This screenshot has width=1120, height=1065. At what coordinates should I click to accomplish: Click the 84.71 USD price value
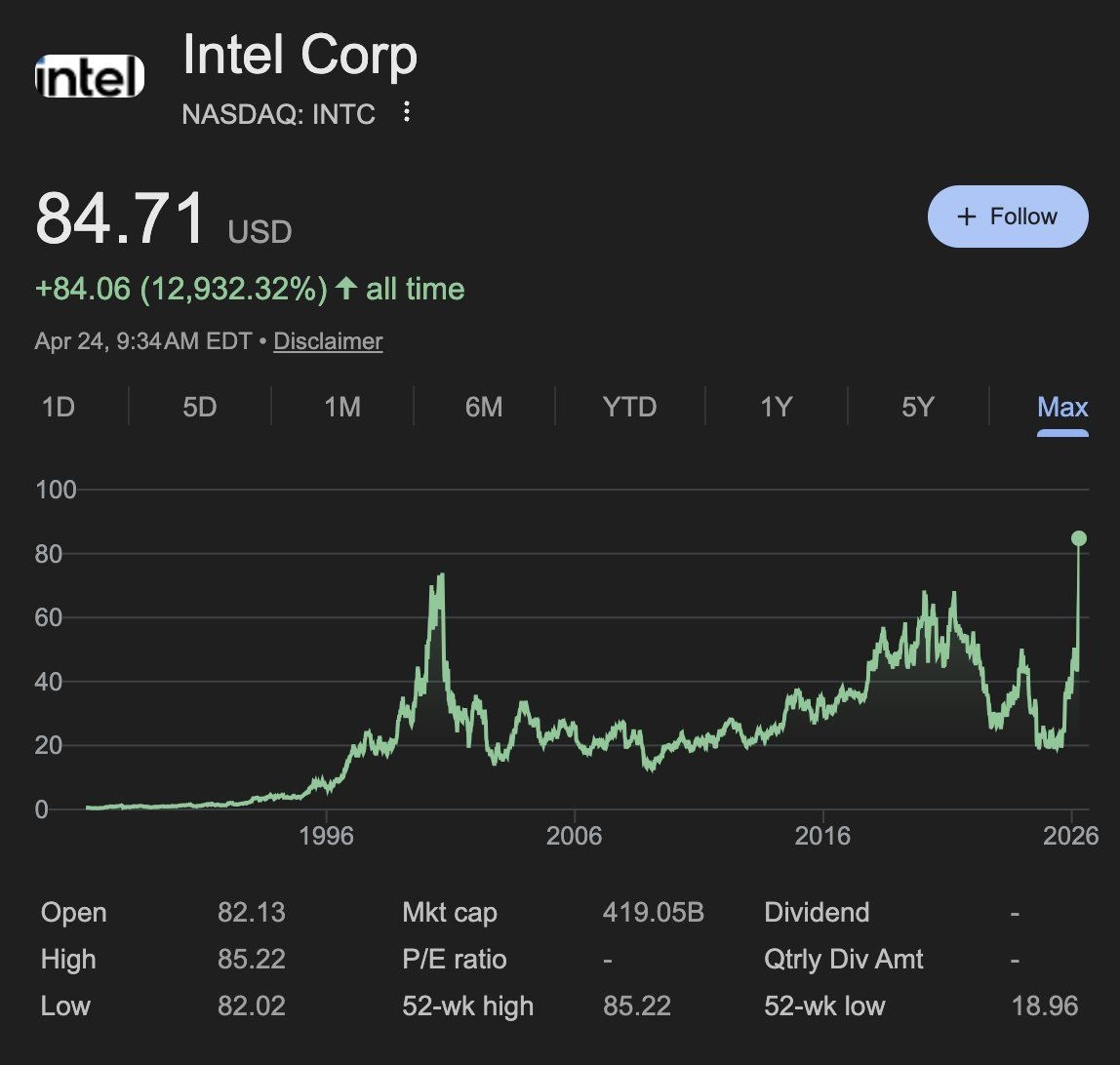[121, 218]
